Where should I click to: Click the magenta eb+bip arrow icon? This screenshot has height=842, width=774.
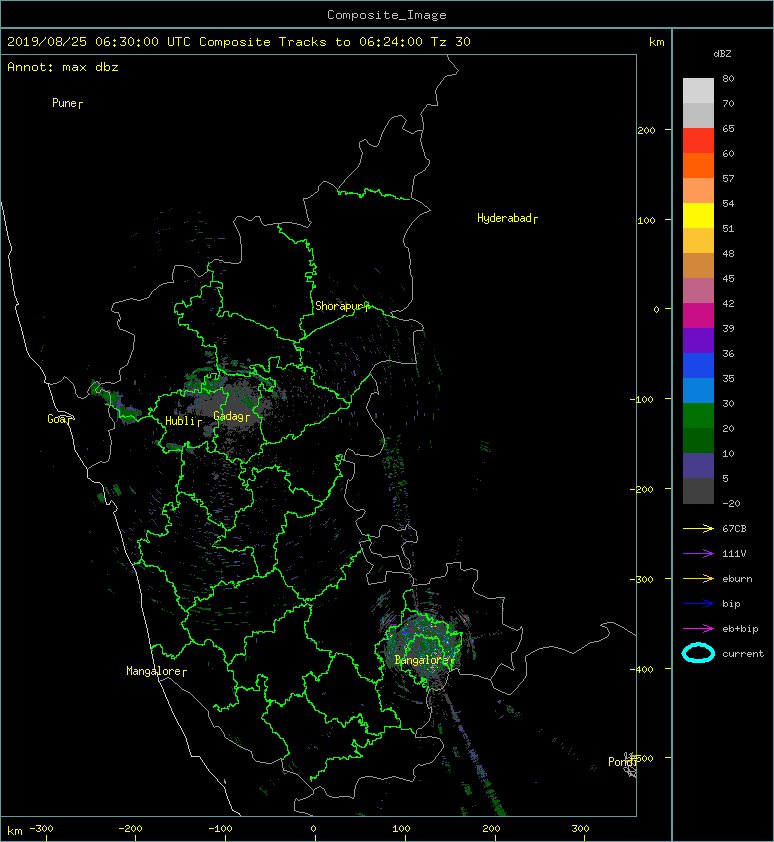pyautogui.click(x=698, y=628)
